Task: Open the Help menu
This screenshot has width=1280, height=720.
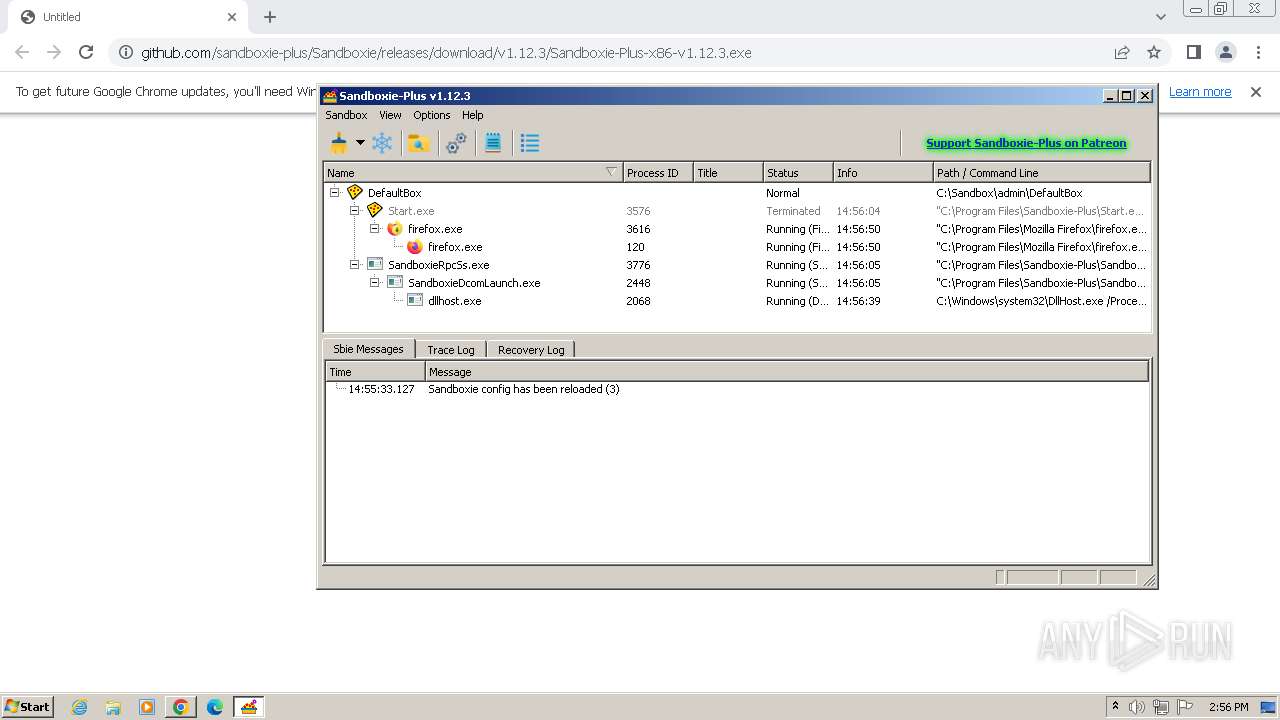Action: click(x=473, y=115)
